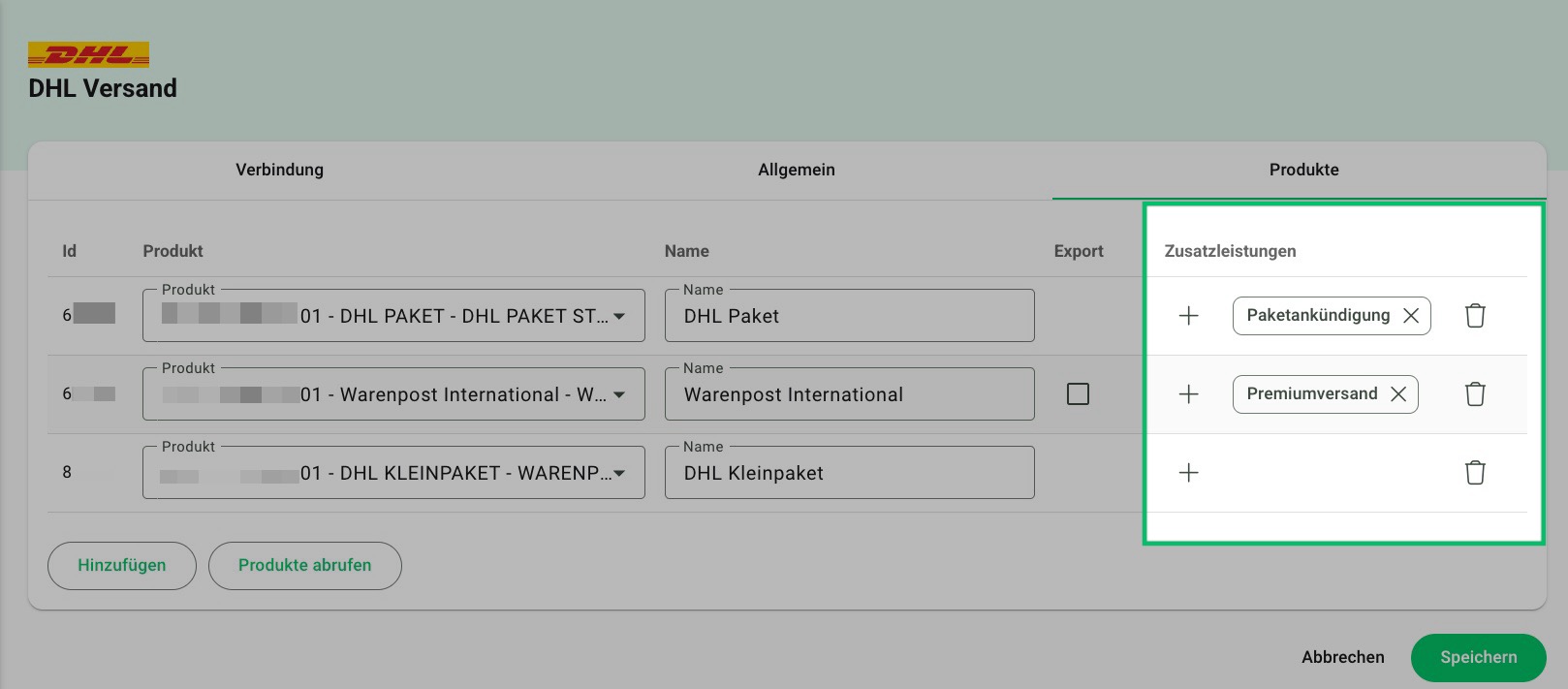Cancel with the Abbrechen button

tap(1342, 657)
